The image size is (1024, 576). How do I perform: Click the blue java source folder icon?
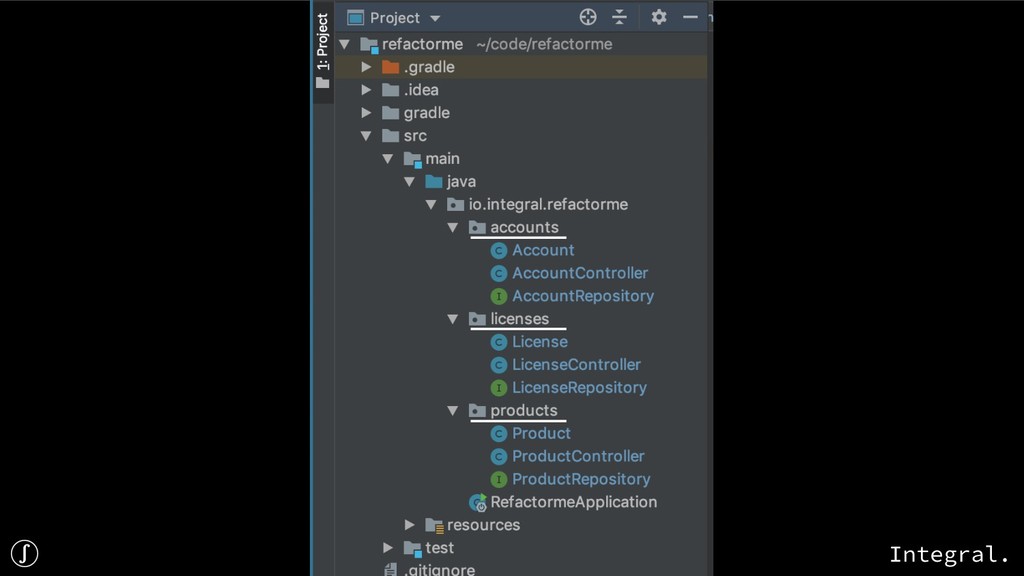pyautogui.click(x=434, y=182)
